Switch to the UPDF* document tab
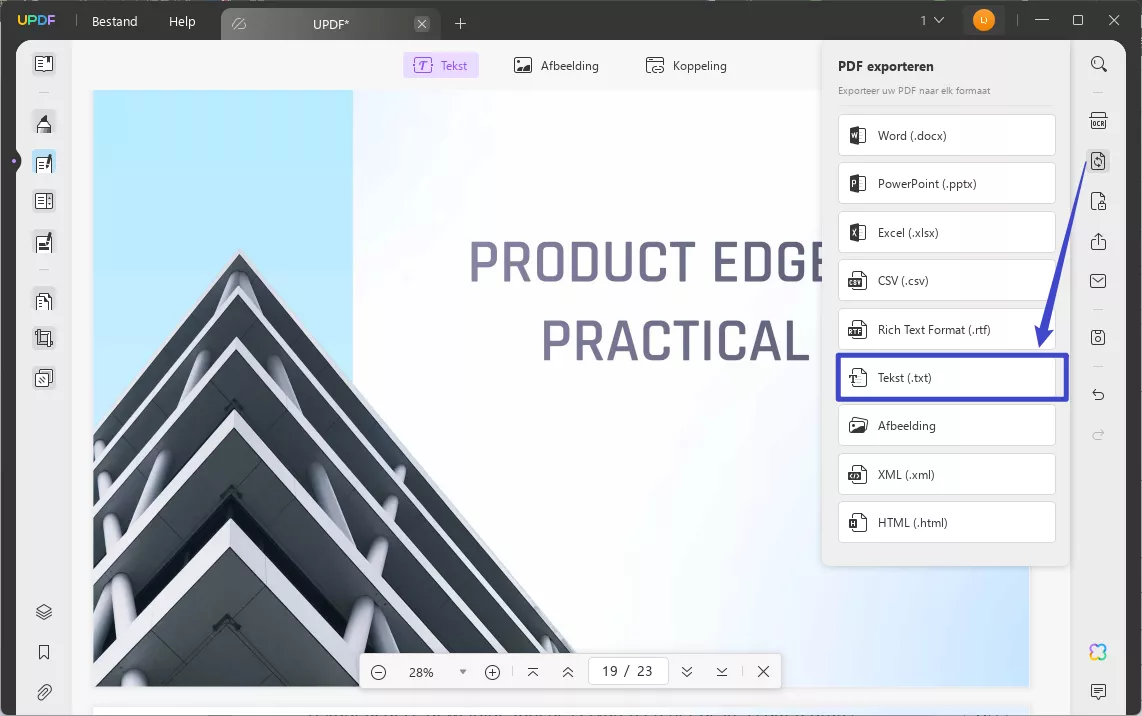Viewport: 1142px width, 716px height. [x=331, y=24]
